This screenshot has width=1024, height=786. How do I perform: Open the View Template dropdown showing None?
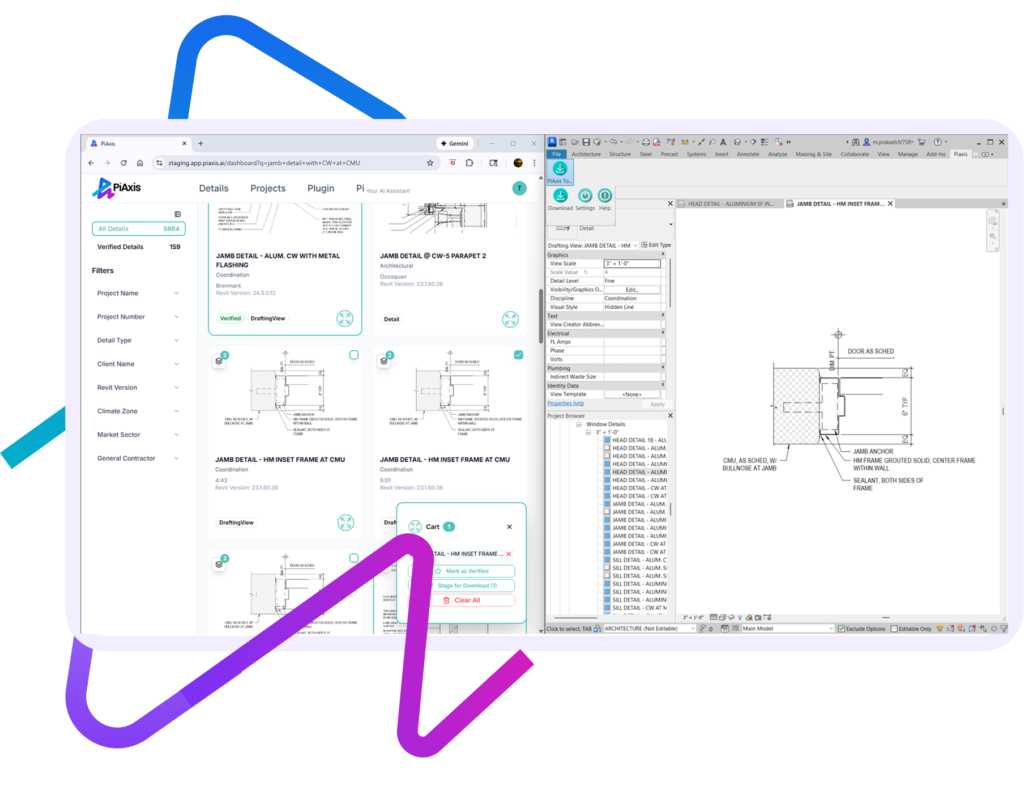[633, 393]
